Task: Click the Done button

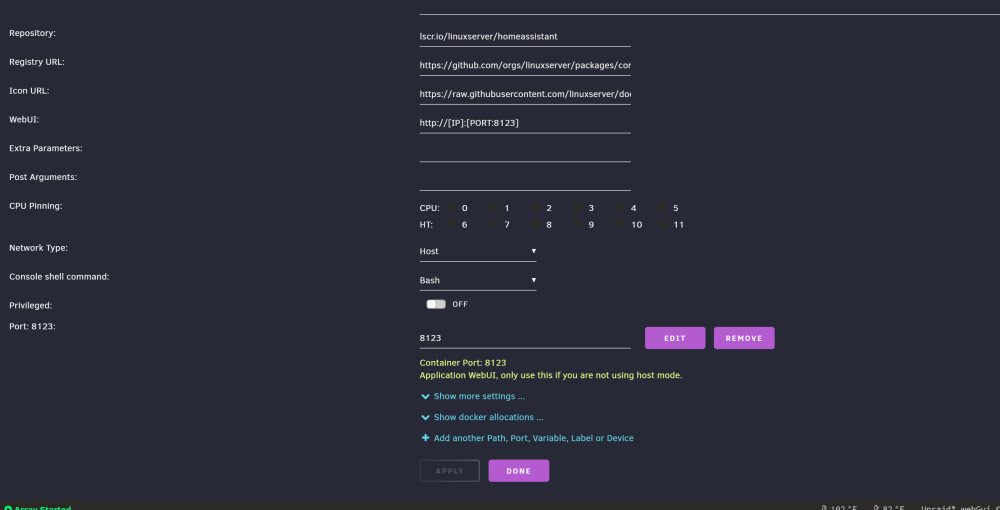Action: pyautogui.click(x=518, y=470)
